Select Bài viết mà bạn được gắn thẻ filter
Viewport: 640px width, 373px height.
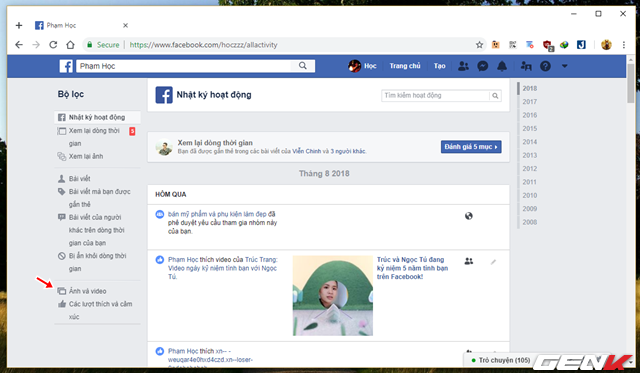tap(97, 198)
